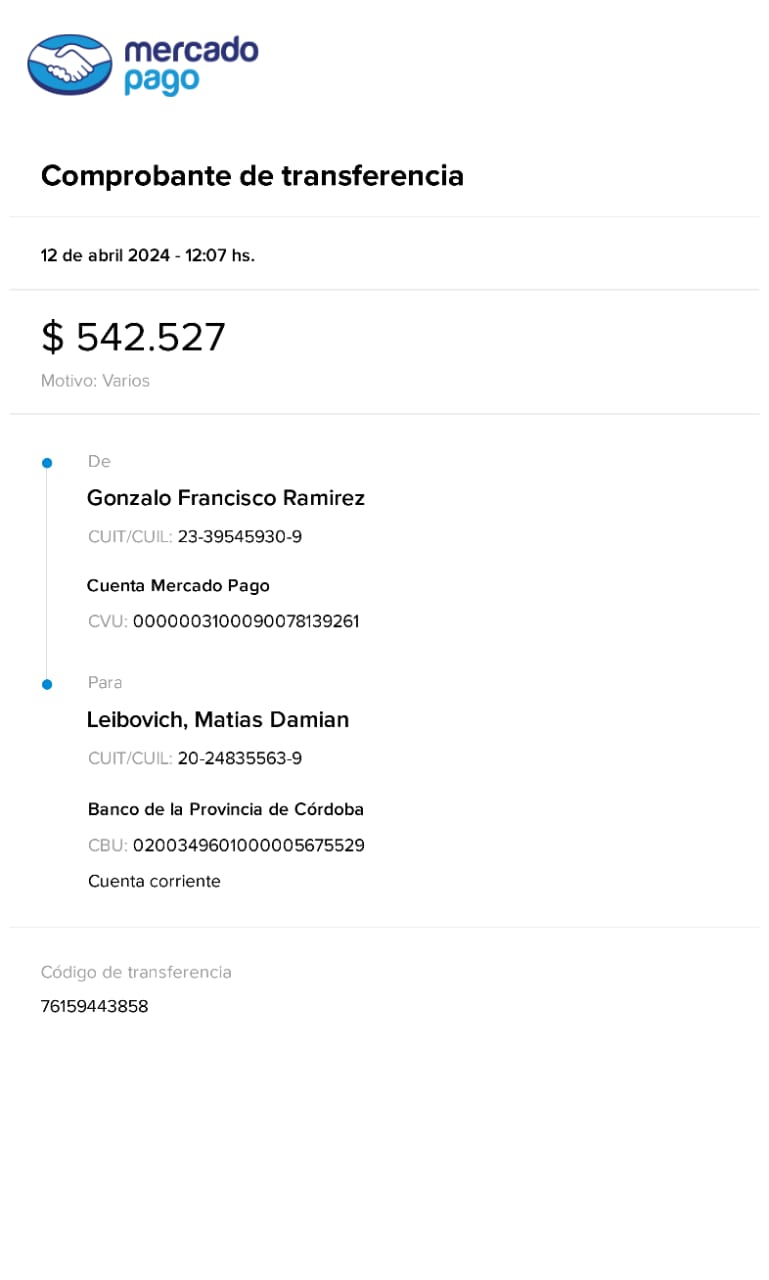Select the CVU number 0000003100090078139261
This screenshot has height=1280, width=769.
pos(246,622)
